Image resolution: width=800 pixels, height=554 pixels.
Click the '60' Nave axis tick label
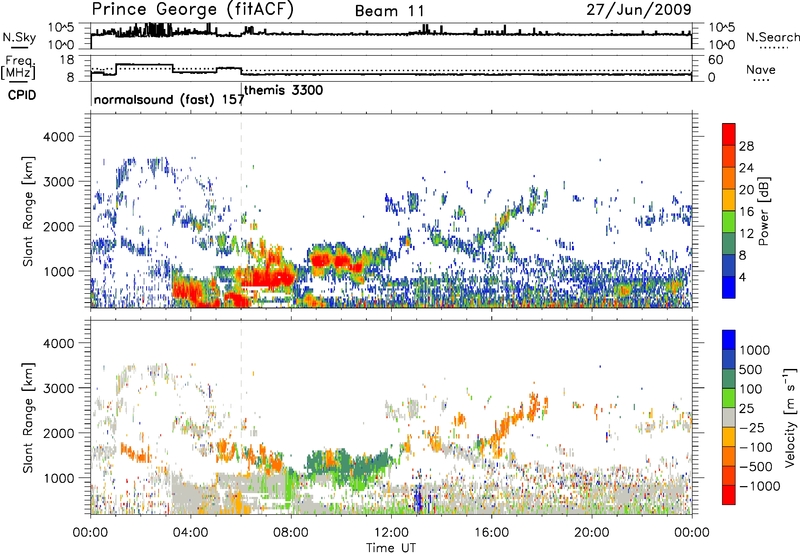716,60
